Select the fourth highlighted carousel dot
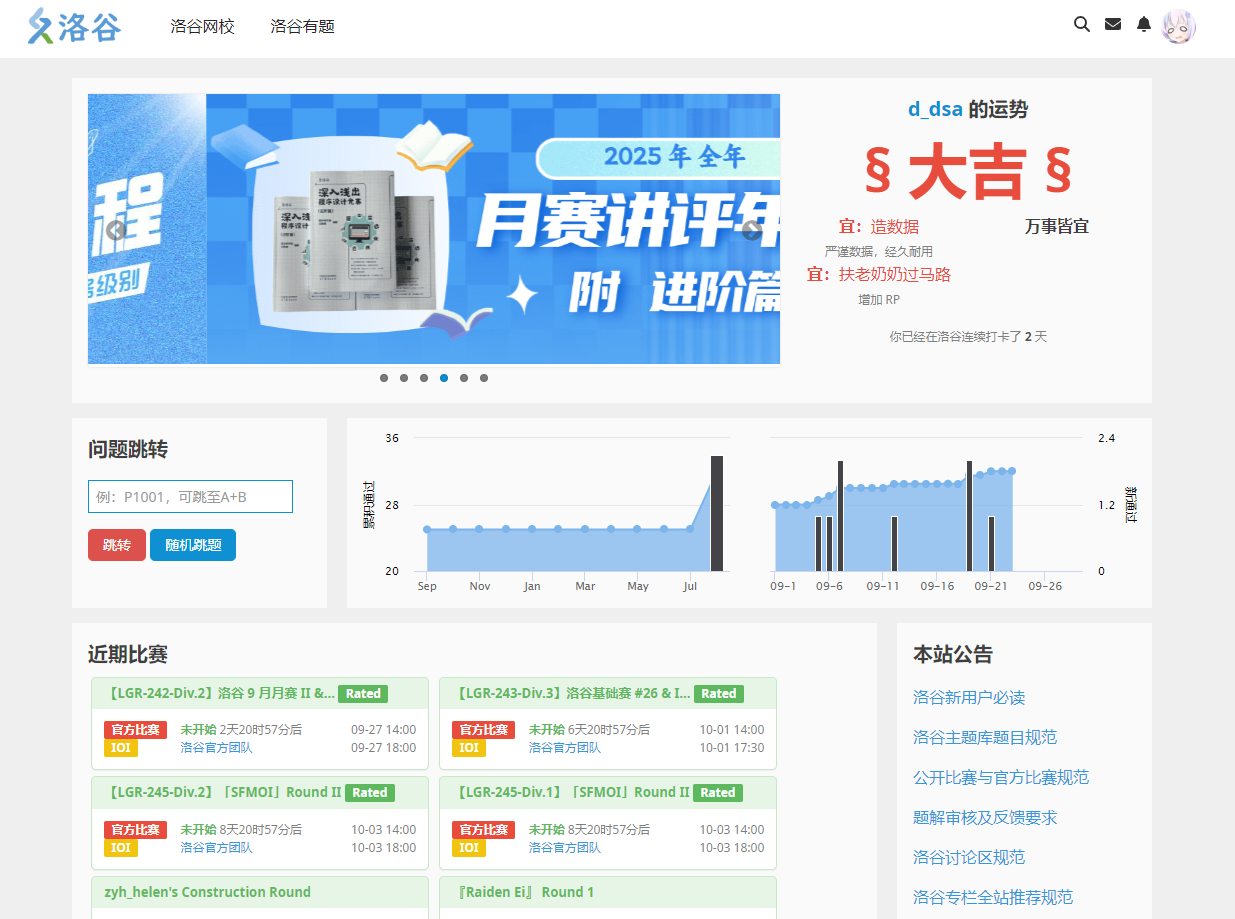 (444, 378)
